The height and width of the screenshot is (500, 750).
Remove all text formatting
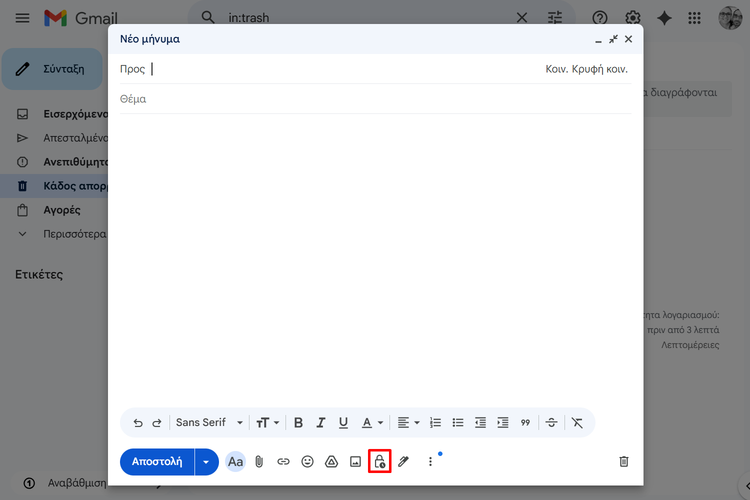pyautogui.click(x=577, y=423)
